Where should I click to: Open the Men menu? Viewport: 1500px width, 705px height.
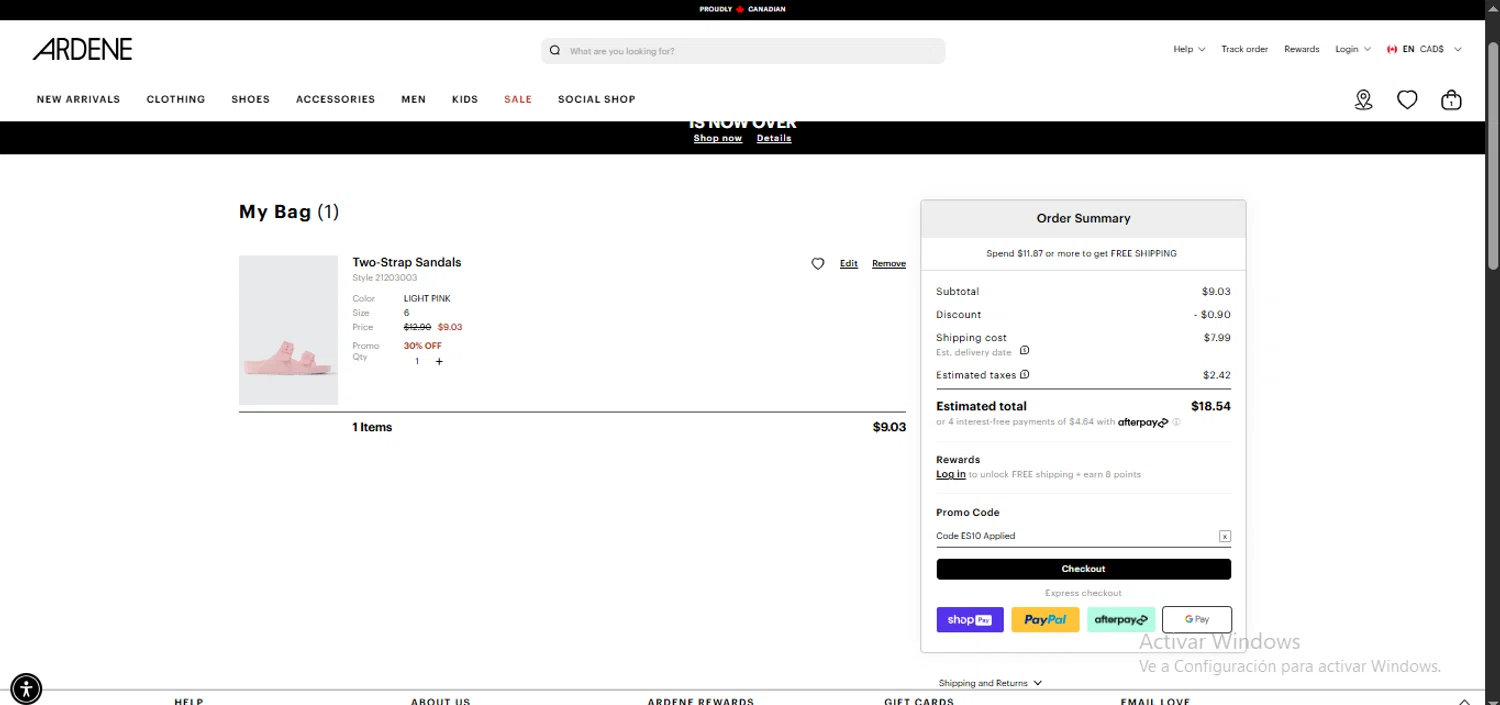coord(413,99)
